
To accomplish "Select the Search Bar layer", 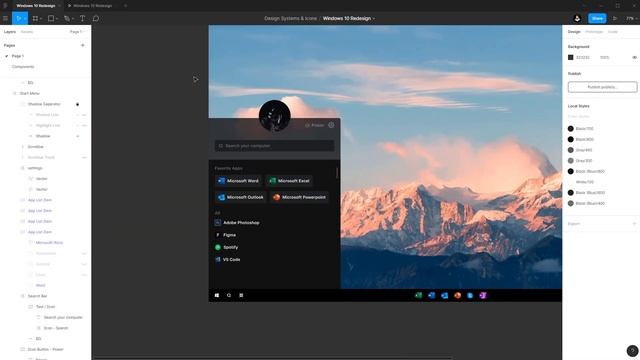I will pos(37,296).
